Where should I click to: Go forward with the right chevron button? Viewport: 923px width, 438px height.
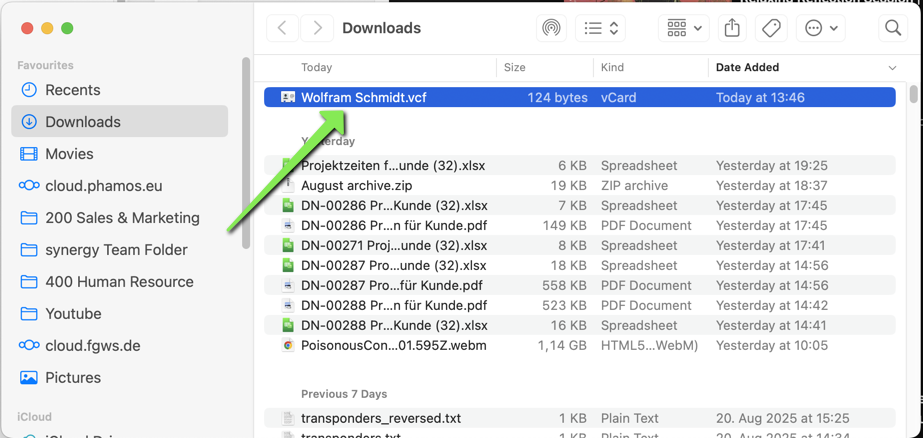click(x=318, y=28)
